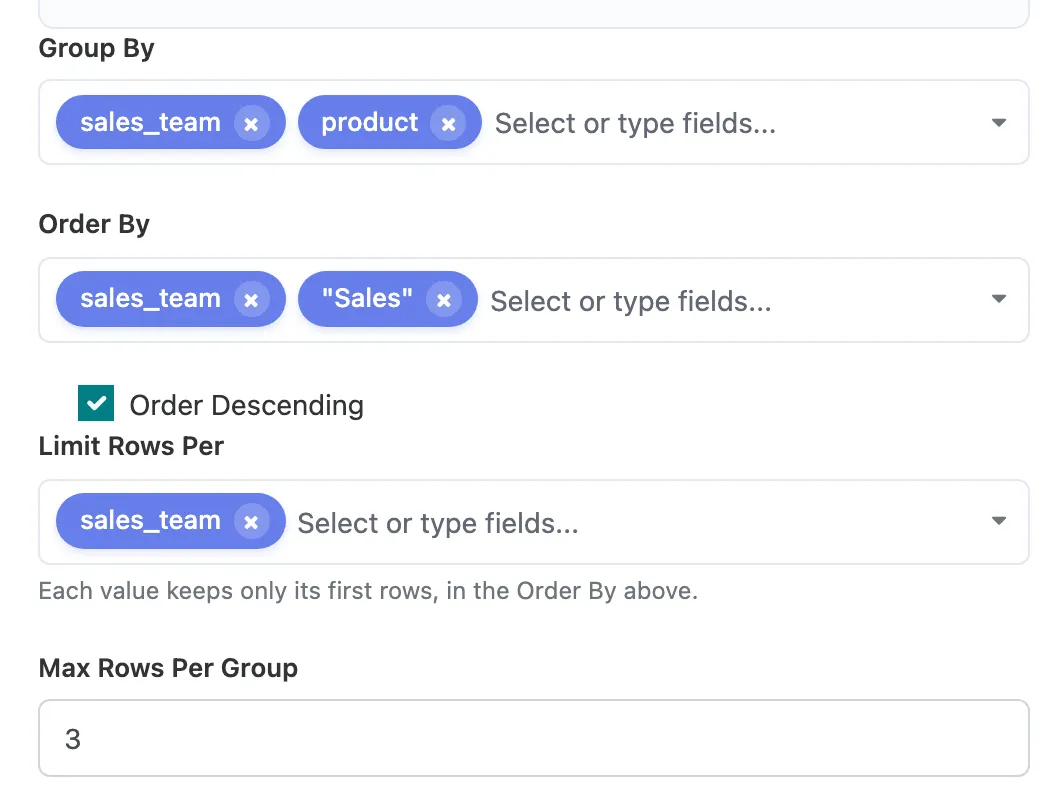Select sales_team tag label in Limit Rows Per
Viewport: 1040px width, 804px height.
point(151,521)
